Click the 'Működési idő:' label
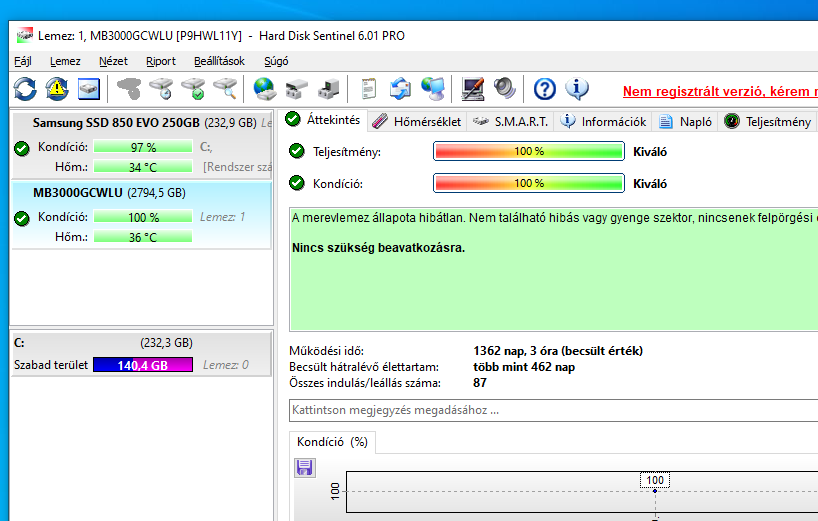The height and width of the screenshot is (521, 818). click(327, 351)
